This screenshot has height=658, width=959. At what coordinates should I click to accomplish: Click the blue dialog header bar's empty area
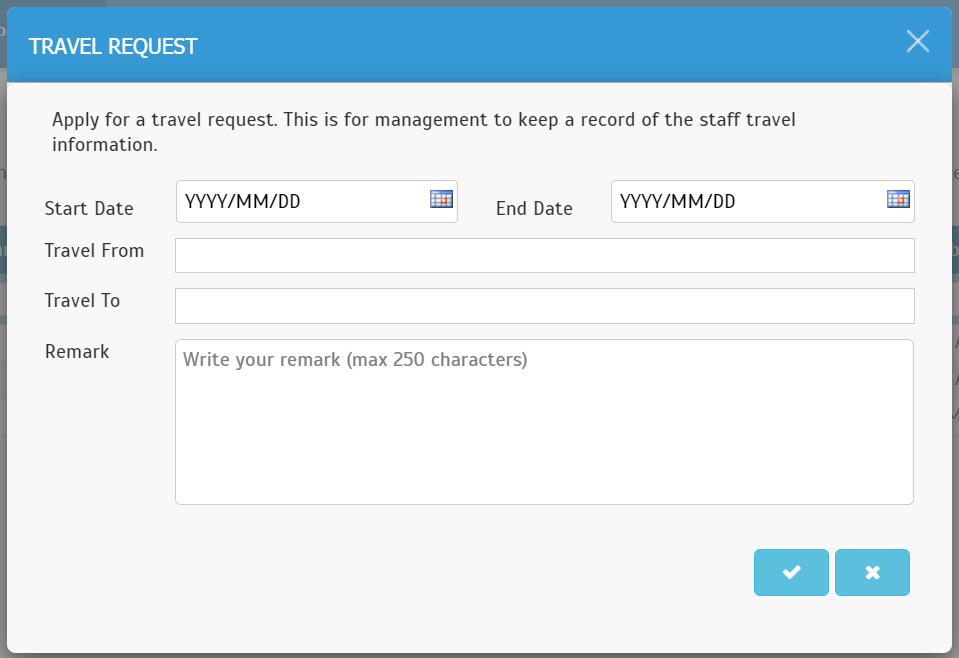550,45
